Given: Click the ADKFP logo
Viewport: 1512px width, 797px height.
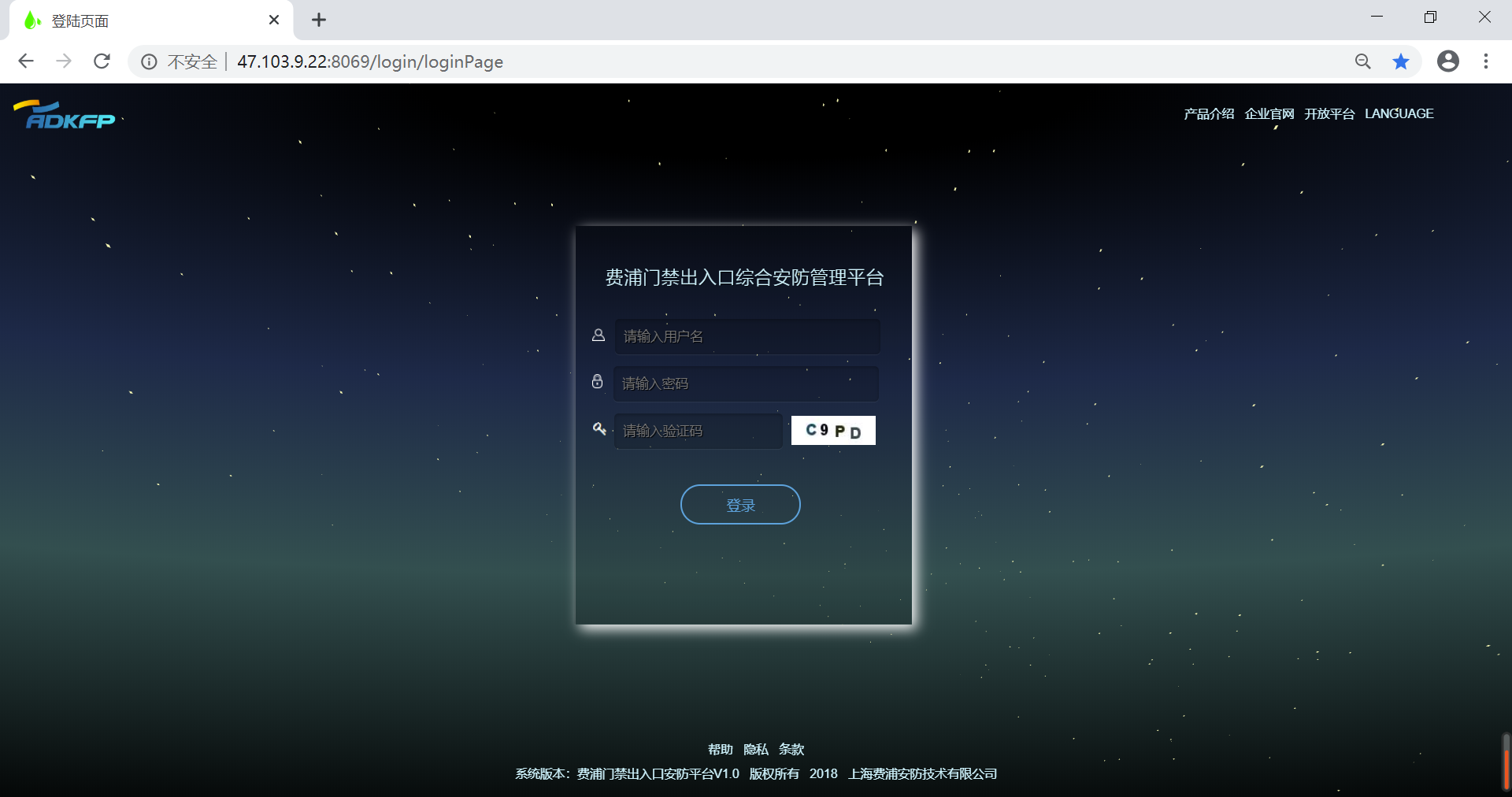Looking at the screenshot, I should (x=65, y=115).
